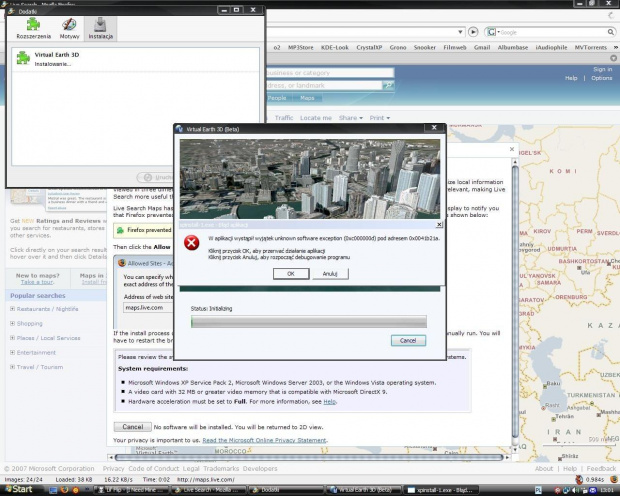The width and height of the screenshot is (620, 496).
Task: Cancel the Virtual Earth 3D installer
Action: [x=408, y=341]
